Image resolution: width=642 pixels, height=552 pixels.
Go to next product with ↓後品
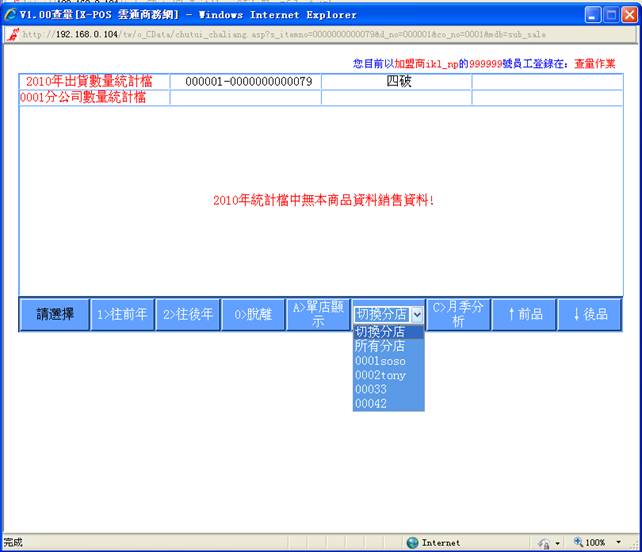coord(589,314)
